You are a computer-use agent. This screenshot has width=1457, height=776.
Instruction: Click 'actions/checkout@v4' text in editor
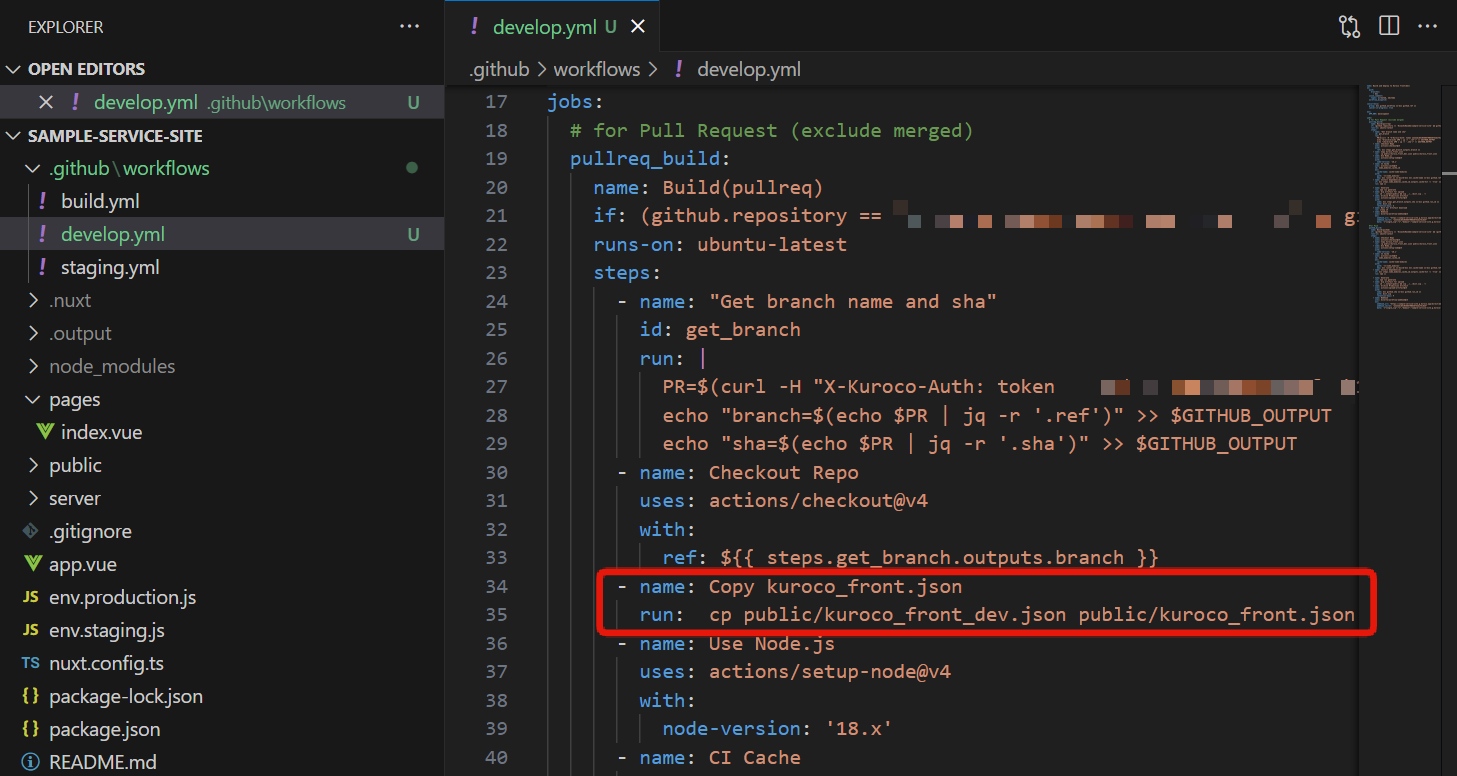(x=818, y=500)
